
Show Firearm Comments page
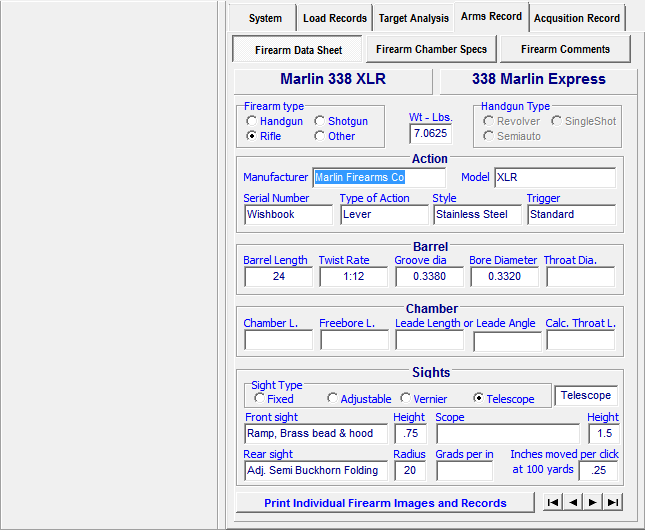[x=565, y=49]
